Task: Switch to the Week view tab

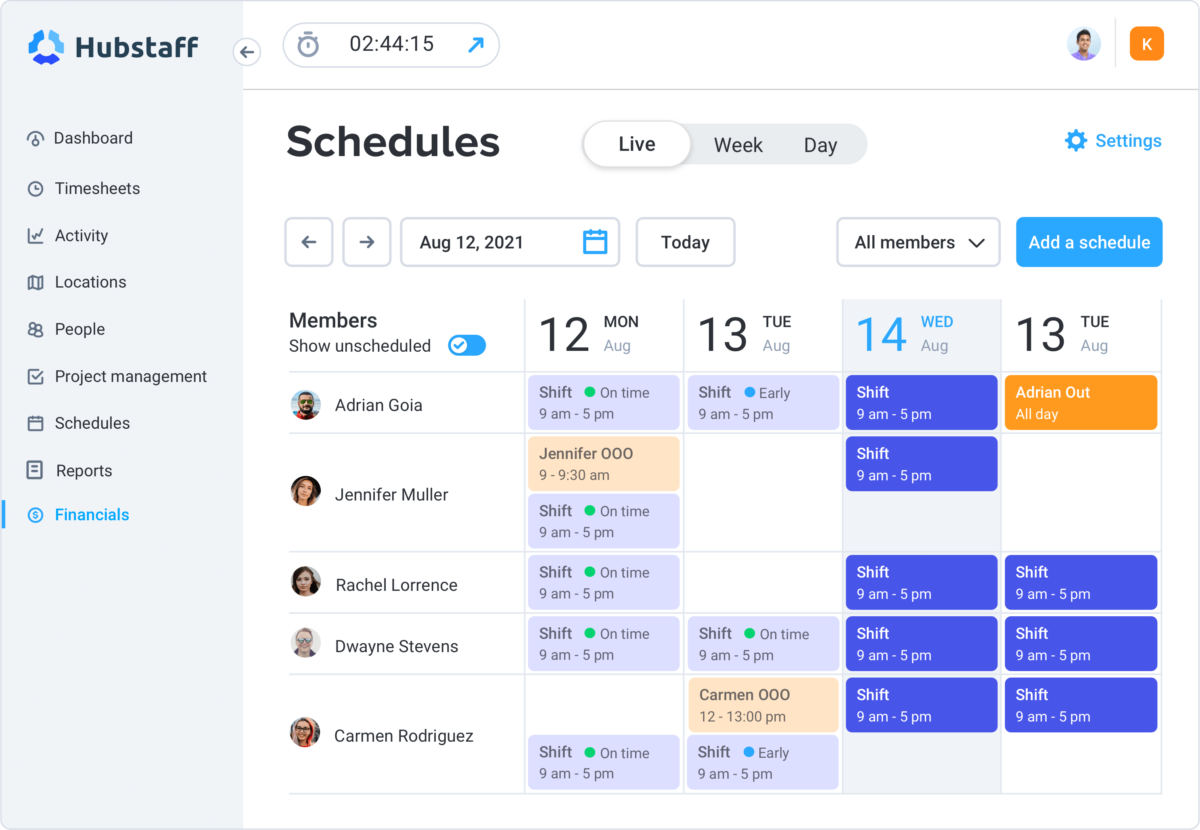Action: [x=738, y=144]
